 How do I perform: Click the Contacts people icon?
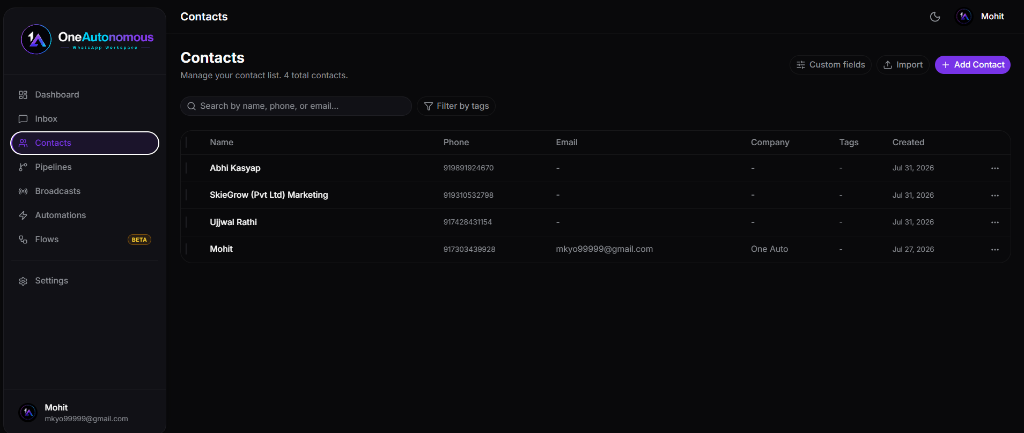[x=23, y=143]
